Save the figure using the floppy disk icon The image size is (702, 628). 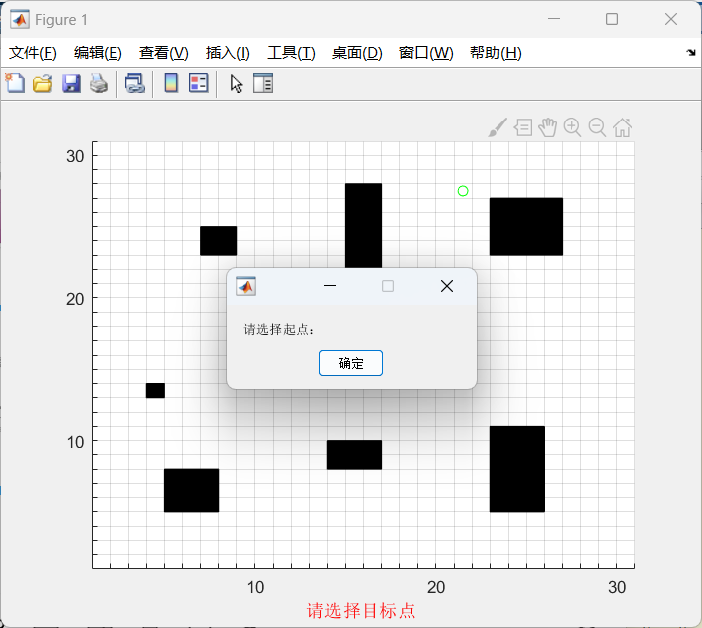(x=71, y=84)
